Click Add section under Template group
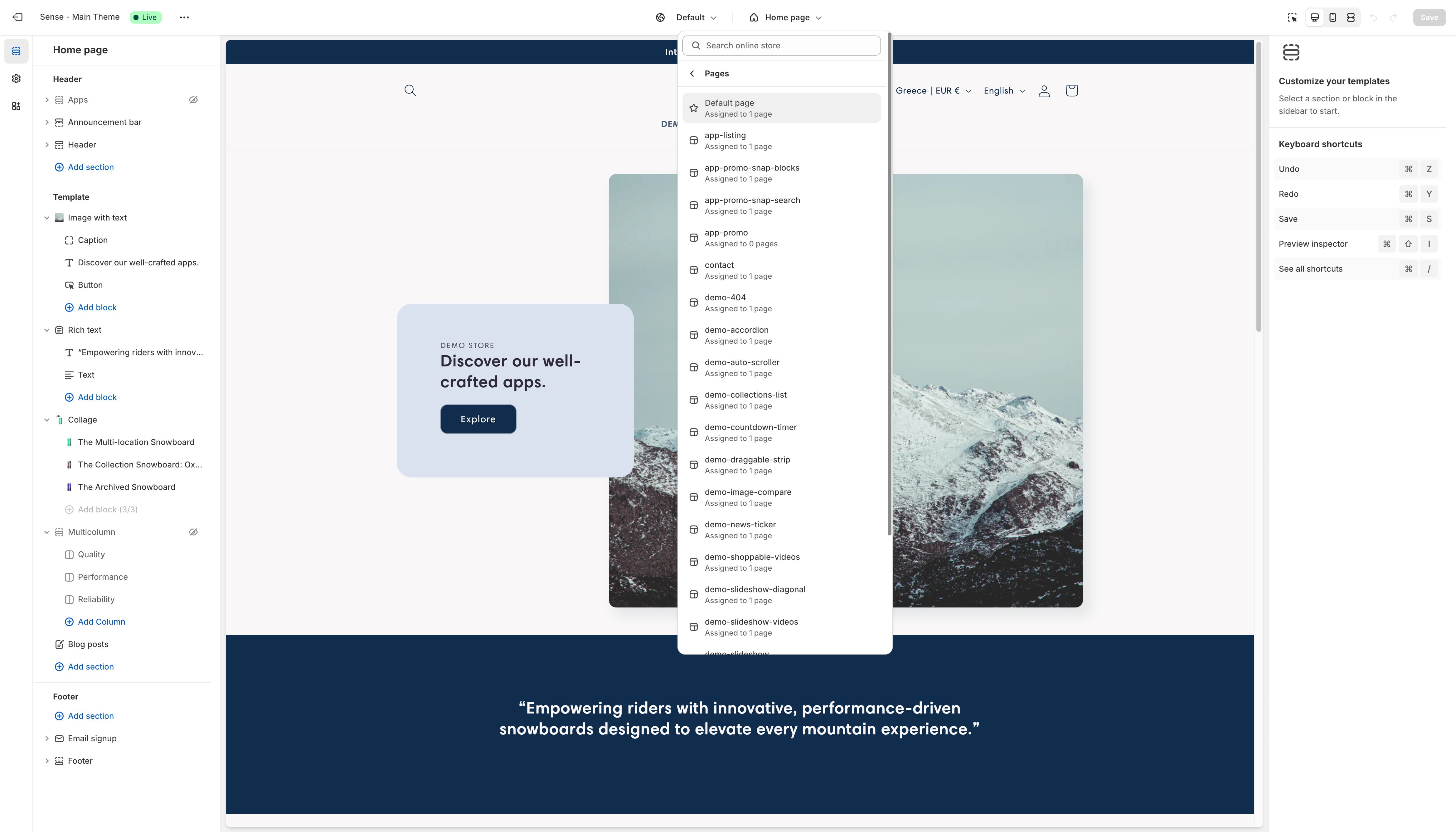Image resolution: width=1456 pixels, height=832 pixels. [x=84, y=667]
